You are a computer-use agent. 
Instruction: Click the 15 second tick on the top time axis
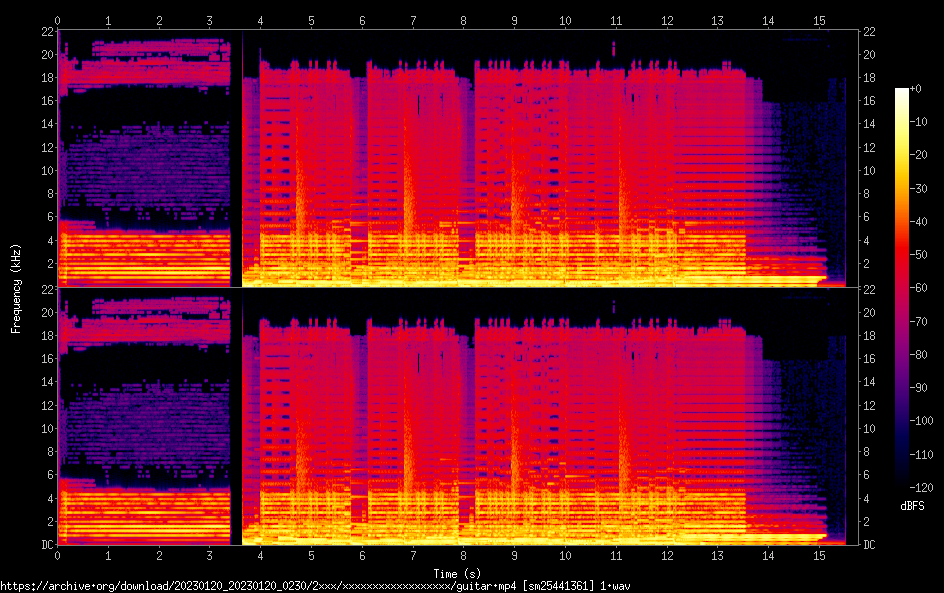(x=819, y=19)
